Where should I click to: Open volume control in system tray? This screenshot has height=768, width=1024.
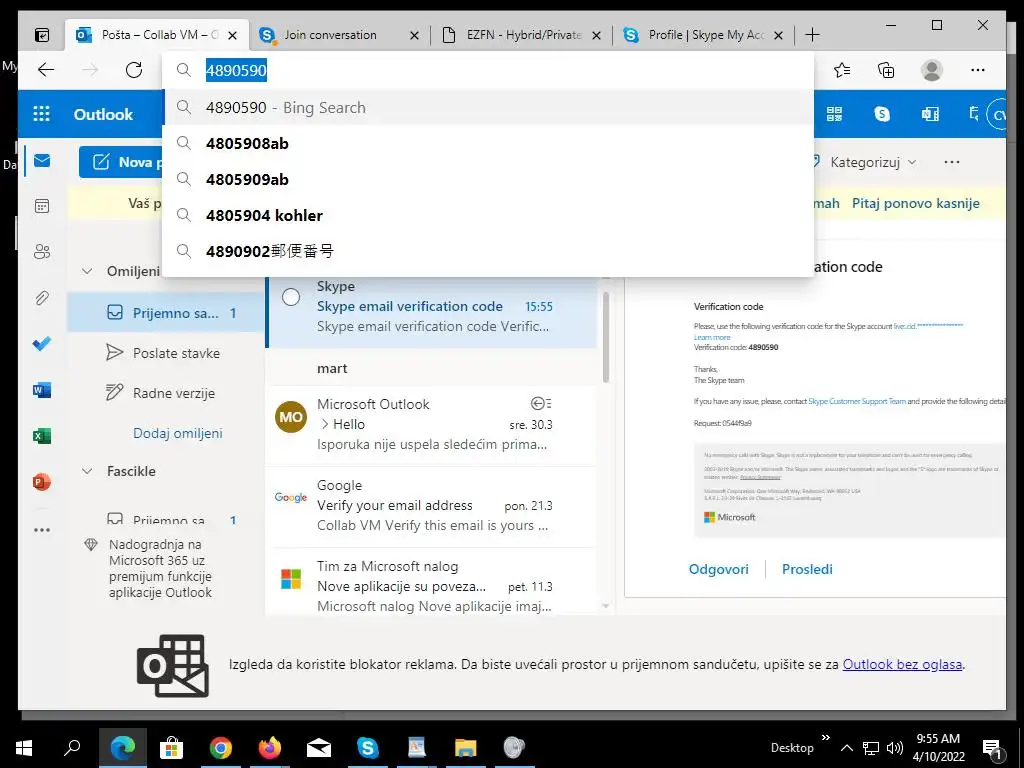click(894, 748)
